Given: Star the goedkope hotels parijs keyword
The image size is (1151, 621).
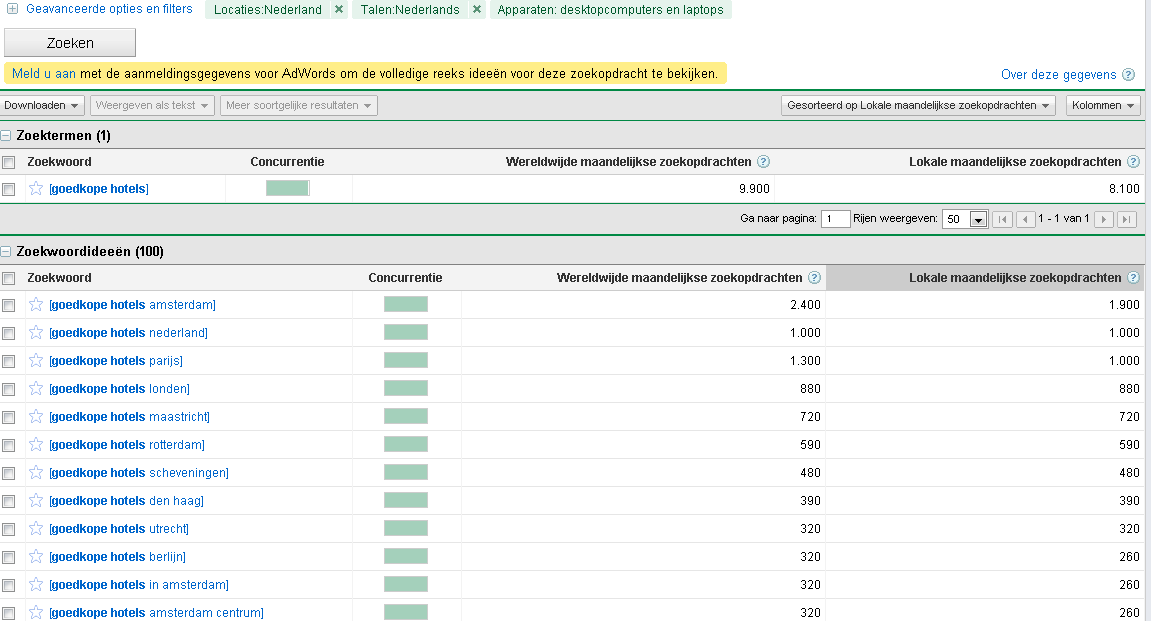Looking at the screenshot, I should point(36,360).
